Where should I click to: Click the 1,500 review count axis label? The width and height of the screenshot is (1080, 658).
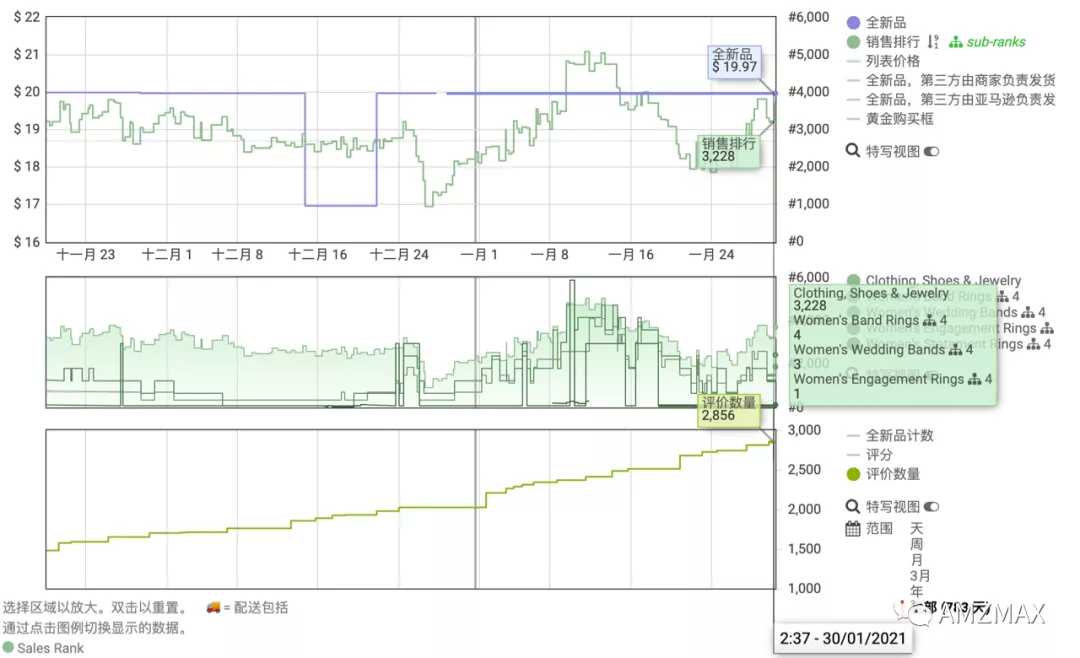point(804,549)
